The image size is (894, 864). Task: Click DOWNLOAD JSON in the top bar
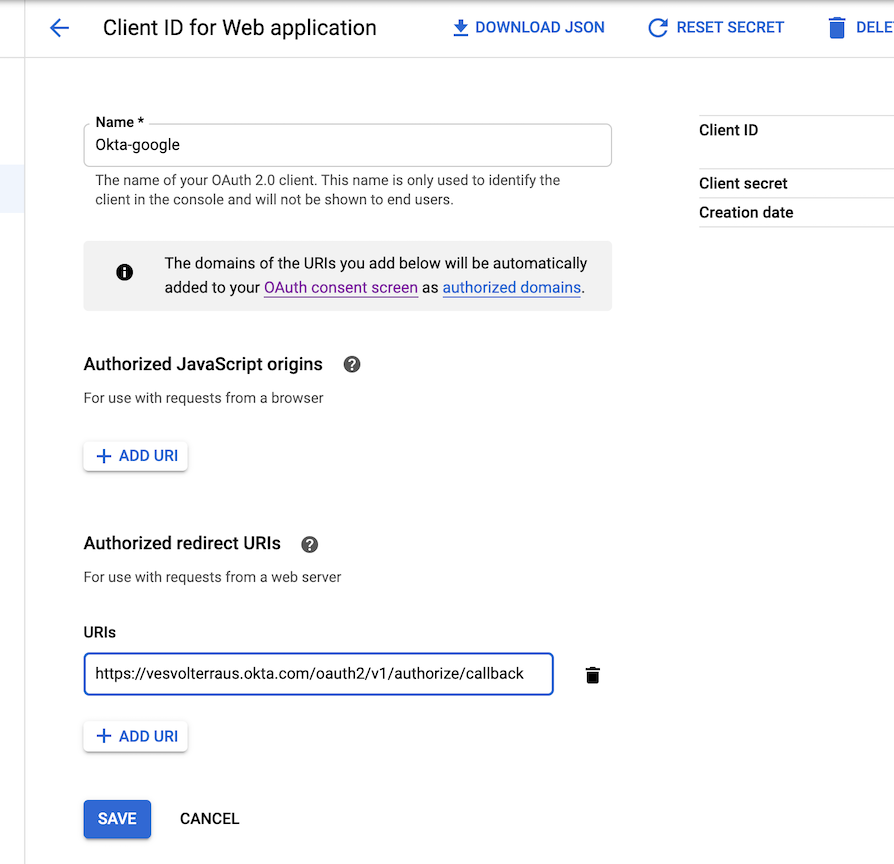click(540, 27)
